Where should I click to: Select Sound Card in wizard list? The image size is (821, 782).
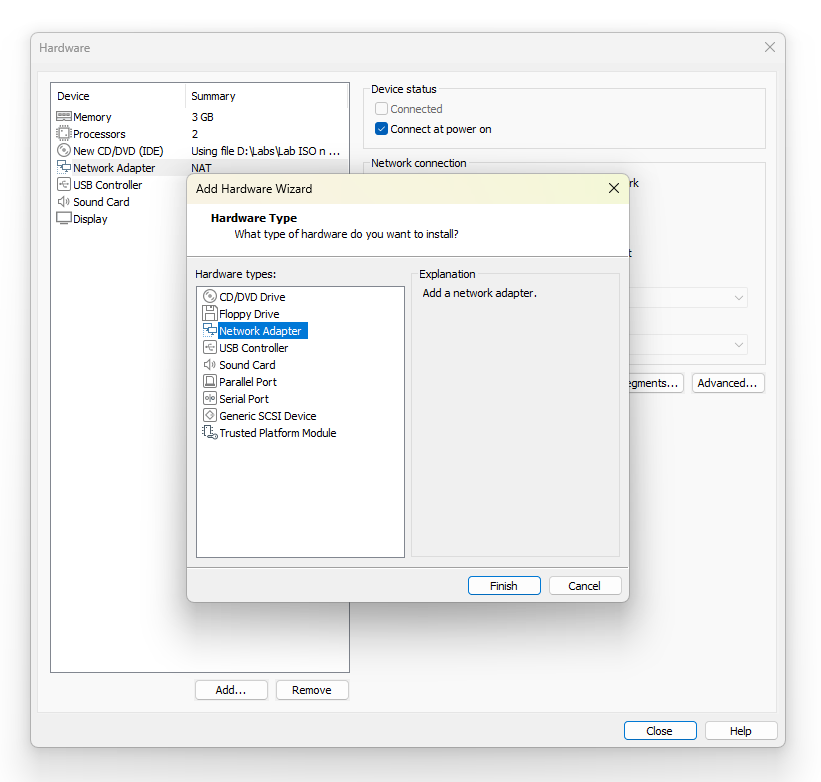coord(247,365)
